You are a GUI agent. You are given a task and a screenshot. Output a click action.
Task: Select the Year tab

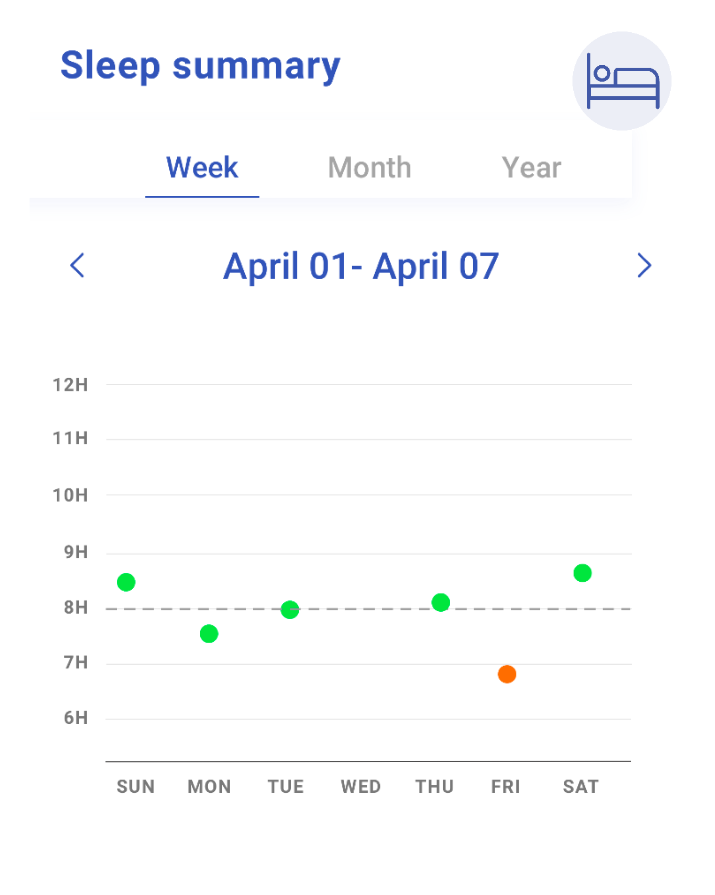531,168
